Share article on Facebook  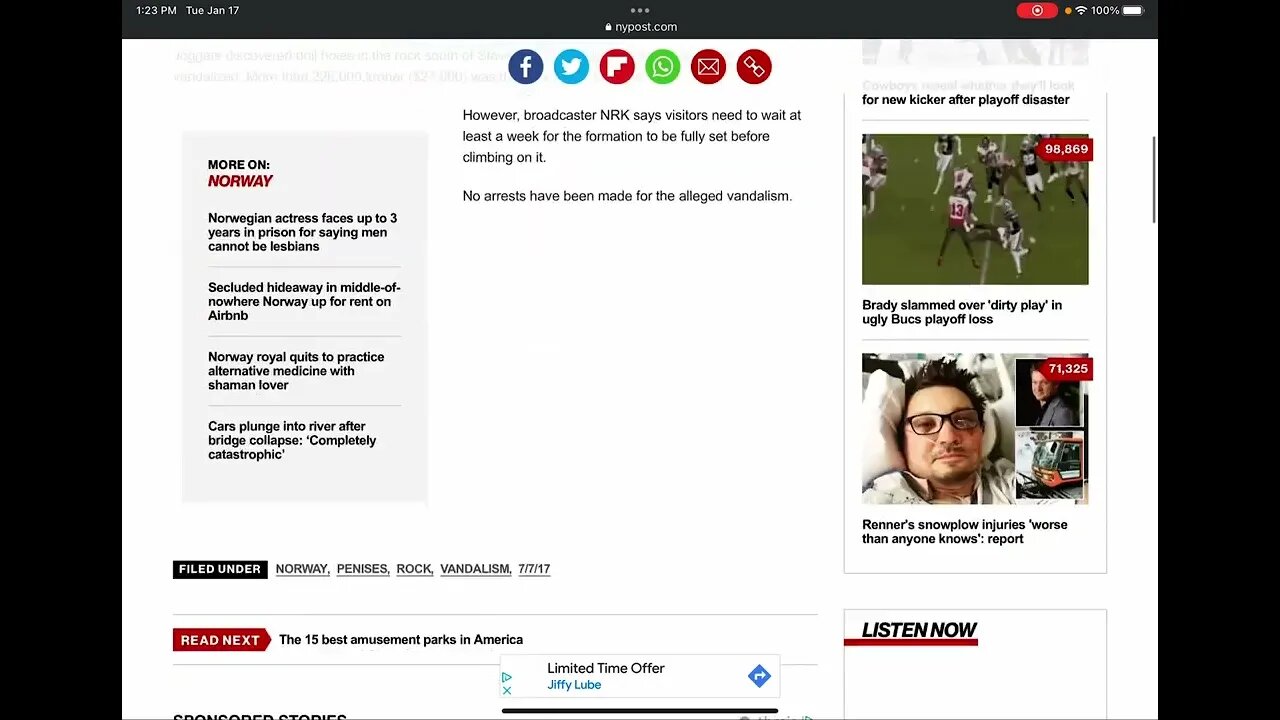click(526, 67)
